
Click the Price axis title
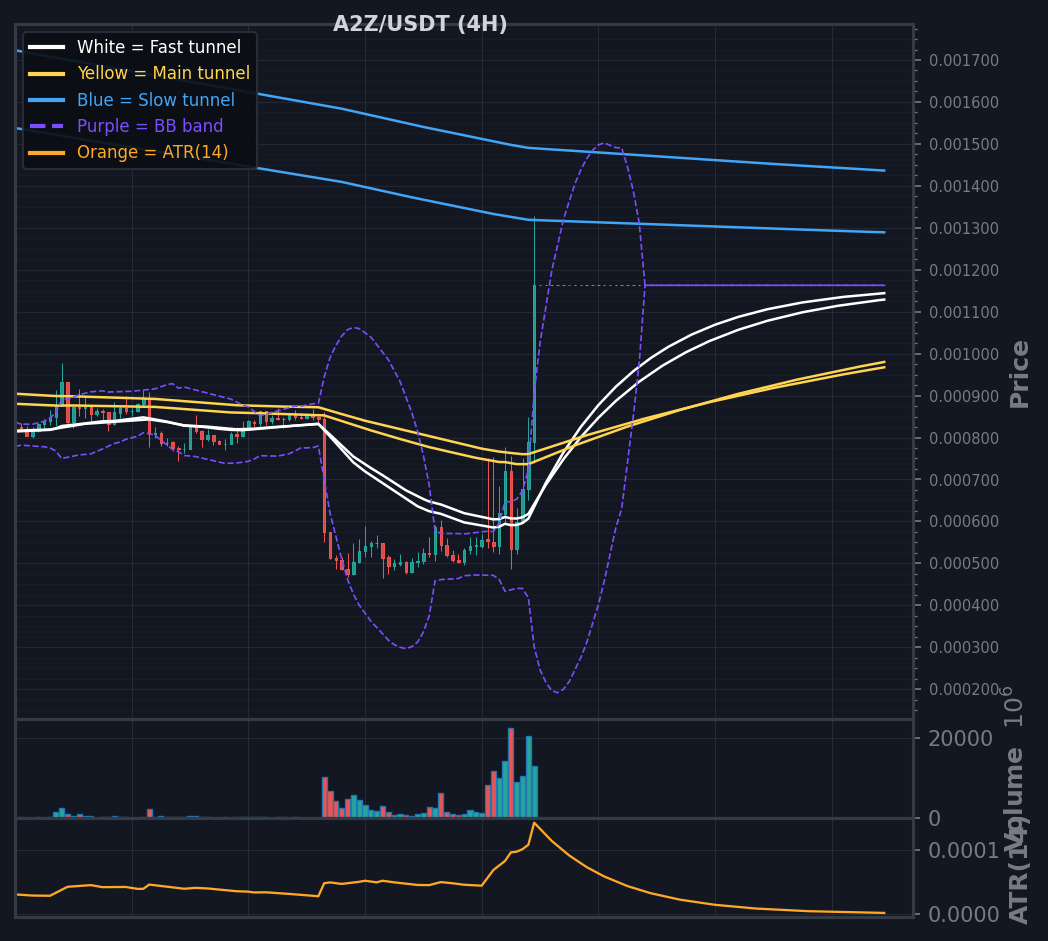point(1019,374)
